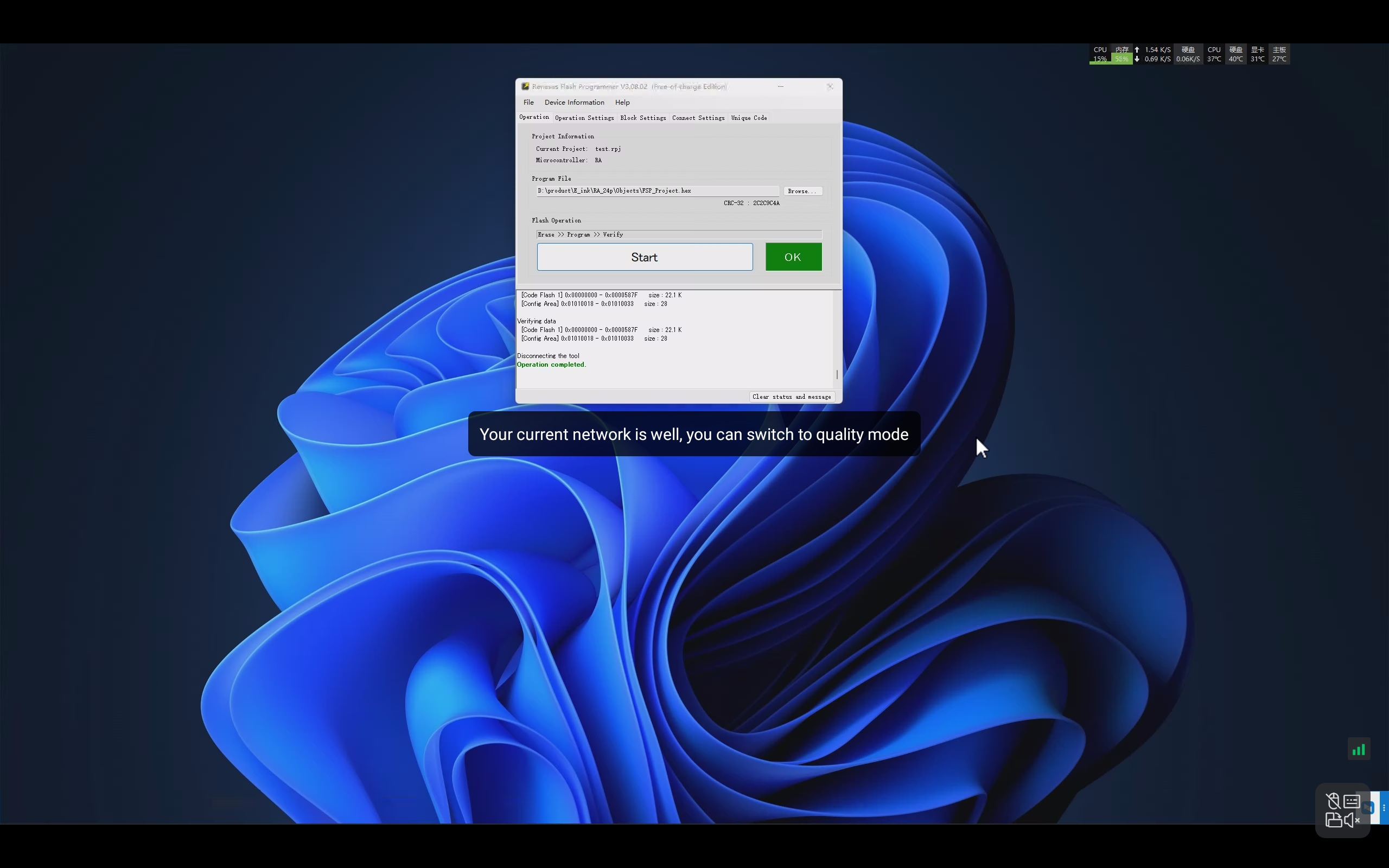Click the CPU 15% usage monitor widget
This screenshot has height=868, width=1389.
(1100, 55)
